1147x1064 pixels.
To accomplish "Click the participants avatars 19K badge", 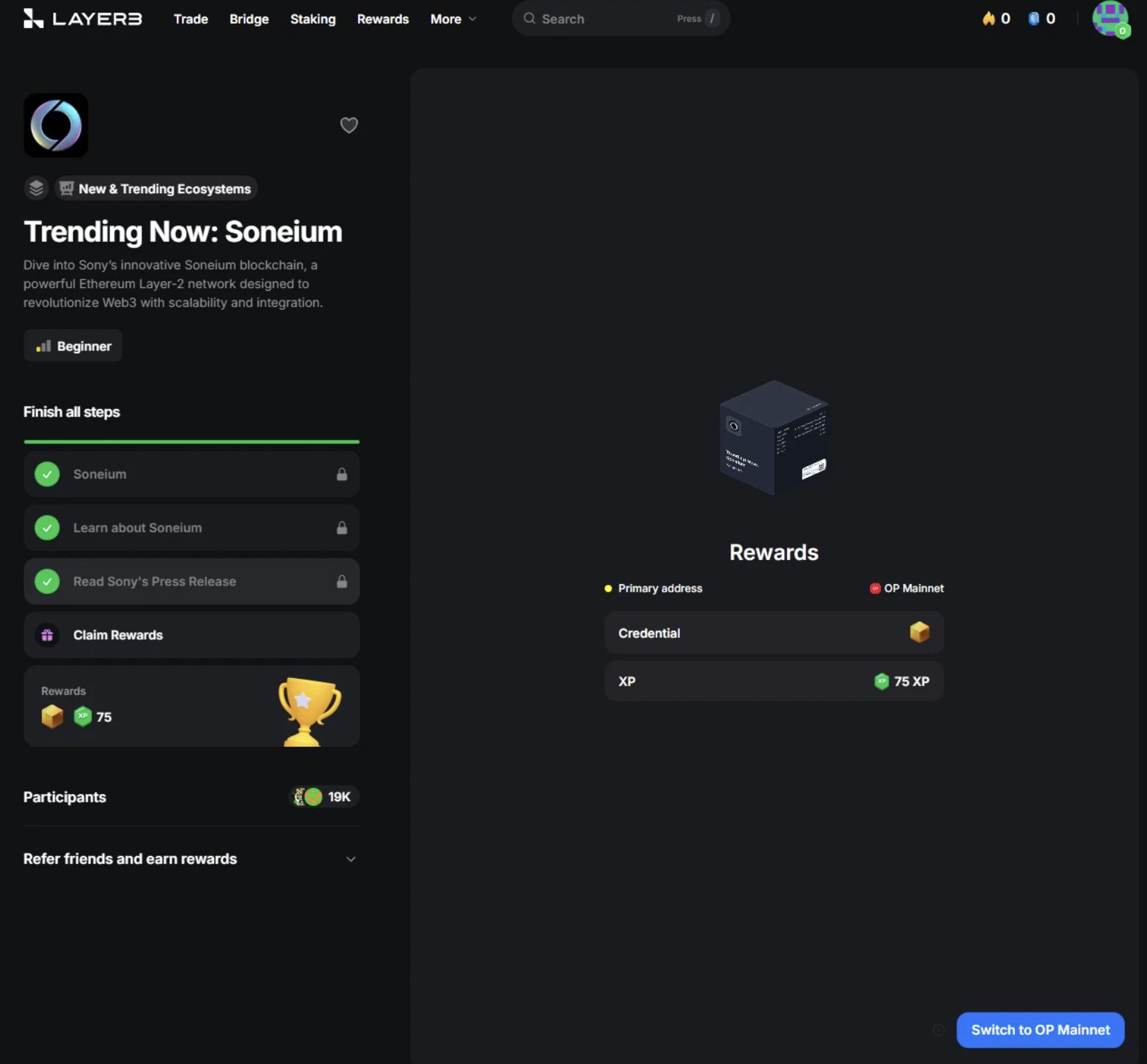I will pyautogui.click(x=323, y=797).
